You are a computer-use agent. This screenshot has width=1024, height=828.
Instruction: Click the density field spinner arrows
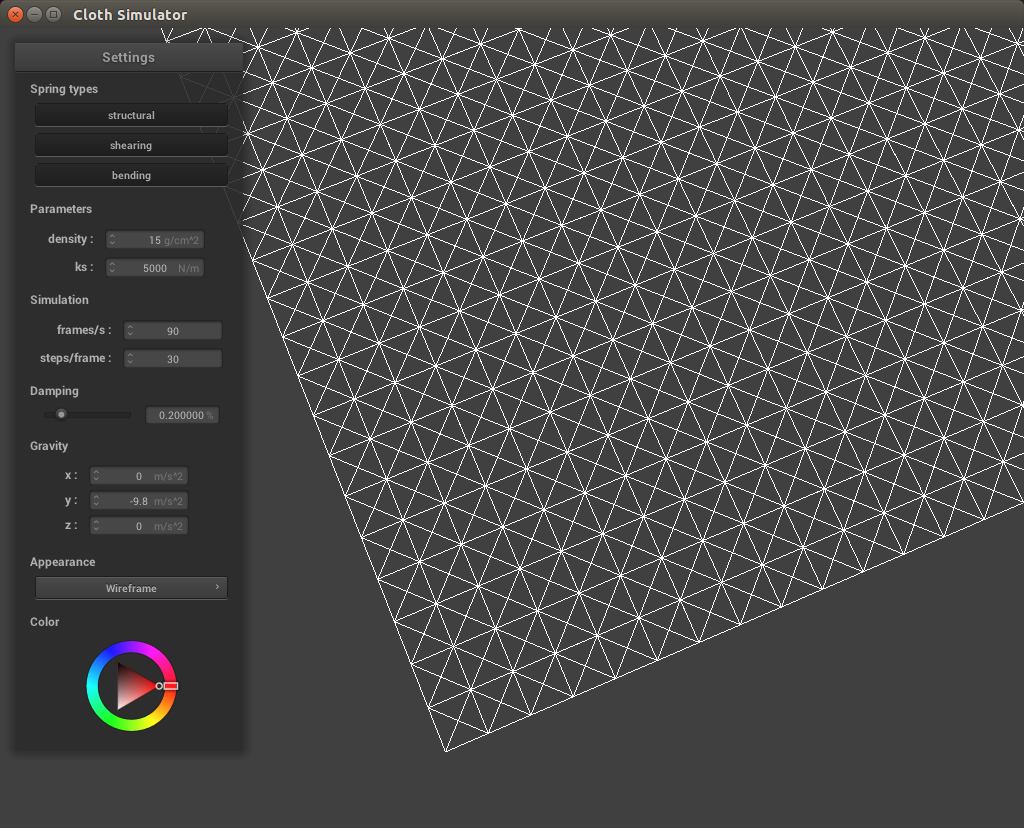coord(113,240)
